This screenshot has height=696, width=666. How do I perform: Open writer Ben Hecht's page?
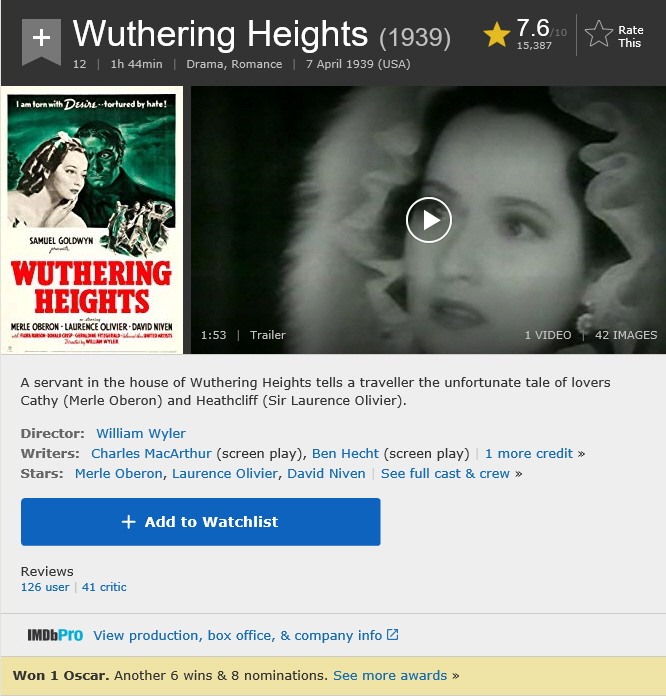[x=345, y=453]
